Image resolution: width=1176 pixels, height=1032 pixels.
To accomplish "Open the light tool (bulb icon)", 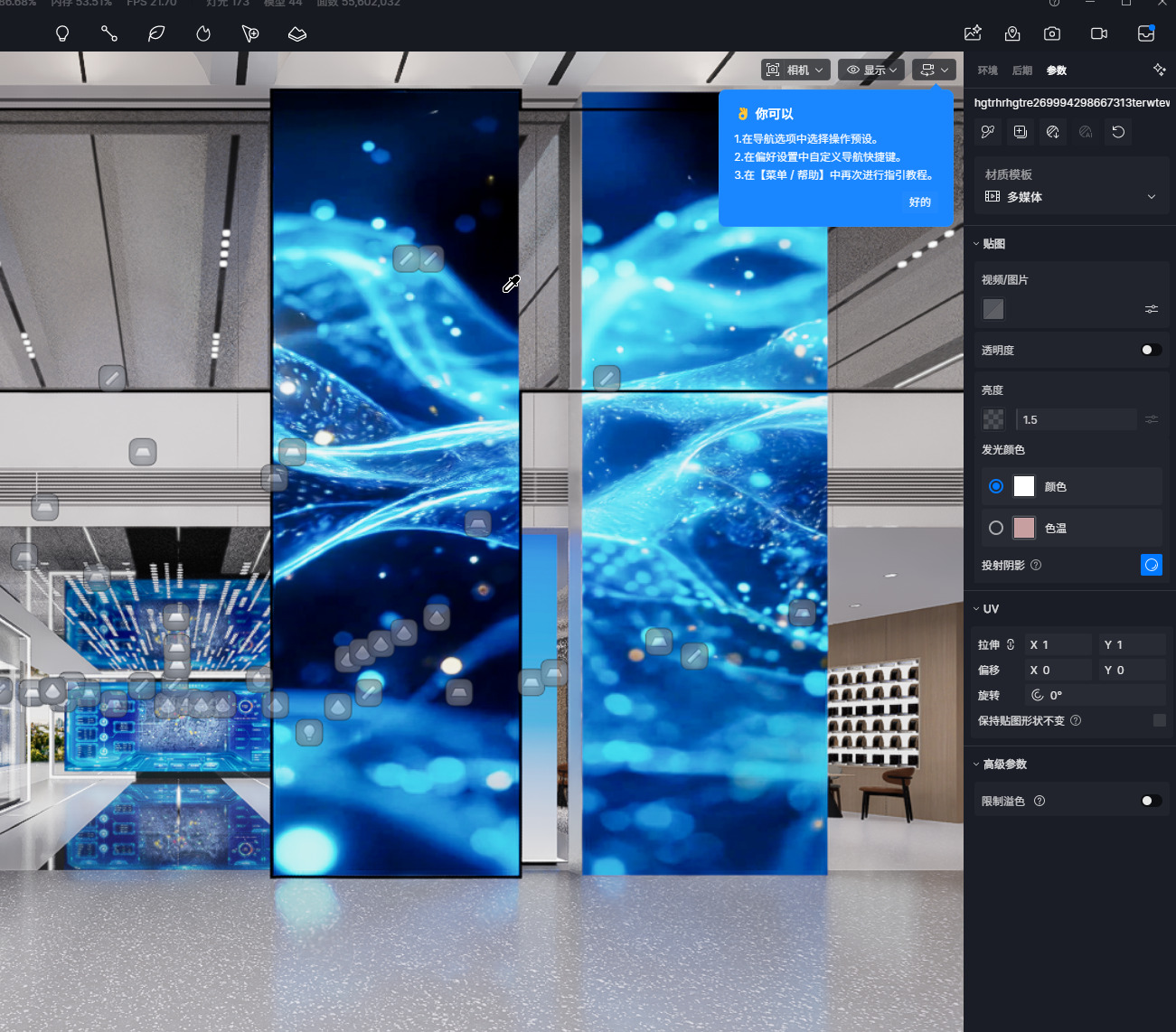I will 62,33.
